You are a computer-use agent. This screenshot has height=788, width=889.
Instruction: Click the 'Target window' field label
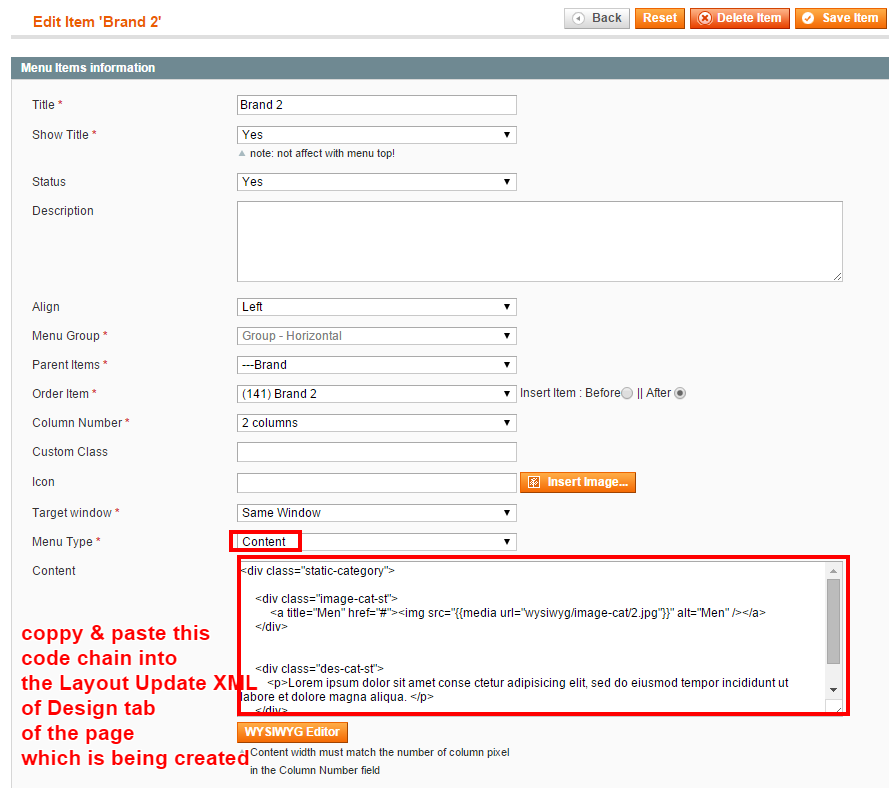pos(72,513)
